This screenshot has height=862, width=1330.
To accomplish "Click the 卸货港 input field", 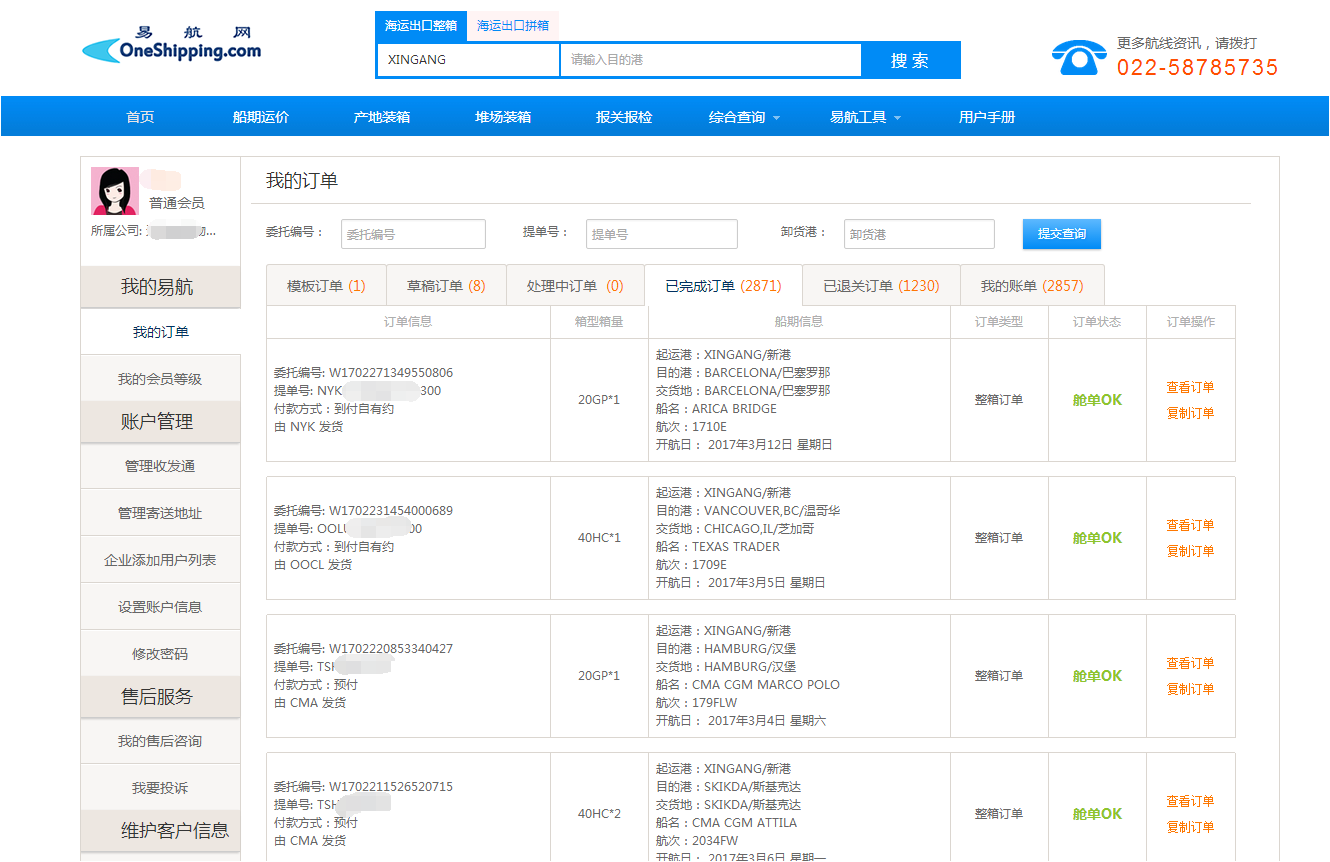I will (919, 234).
